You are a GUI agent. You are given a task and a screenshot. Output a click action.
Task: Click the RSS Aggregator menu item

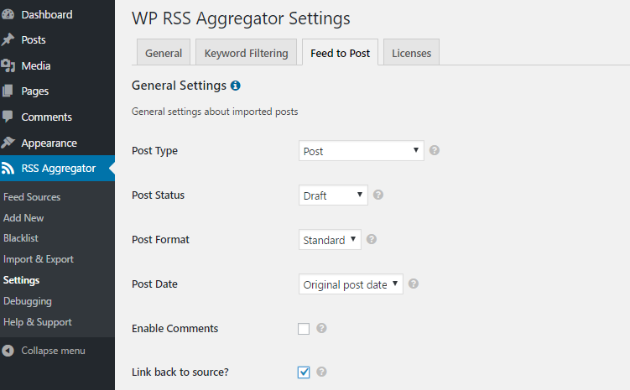(x=57, y=168)
